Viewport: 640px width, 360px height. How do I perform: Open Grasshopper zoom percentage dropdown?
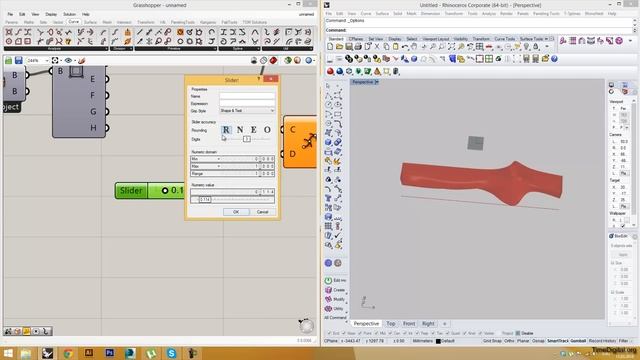(47, 60)
